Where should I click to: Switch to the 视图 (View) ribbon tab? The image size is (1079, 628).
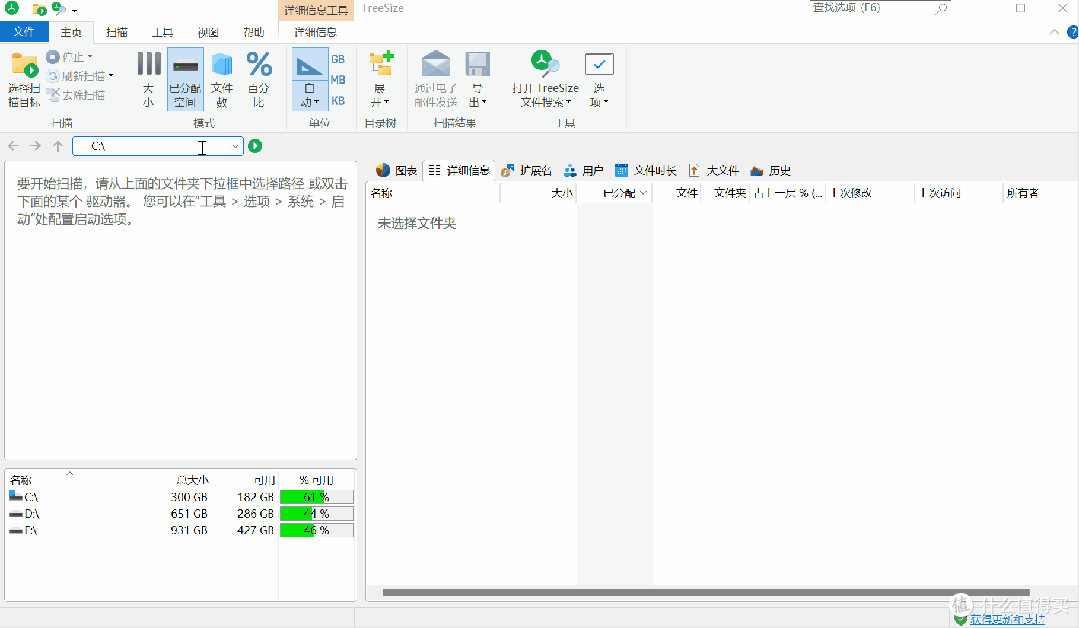click(208, 32)
